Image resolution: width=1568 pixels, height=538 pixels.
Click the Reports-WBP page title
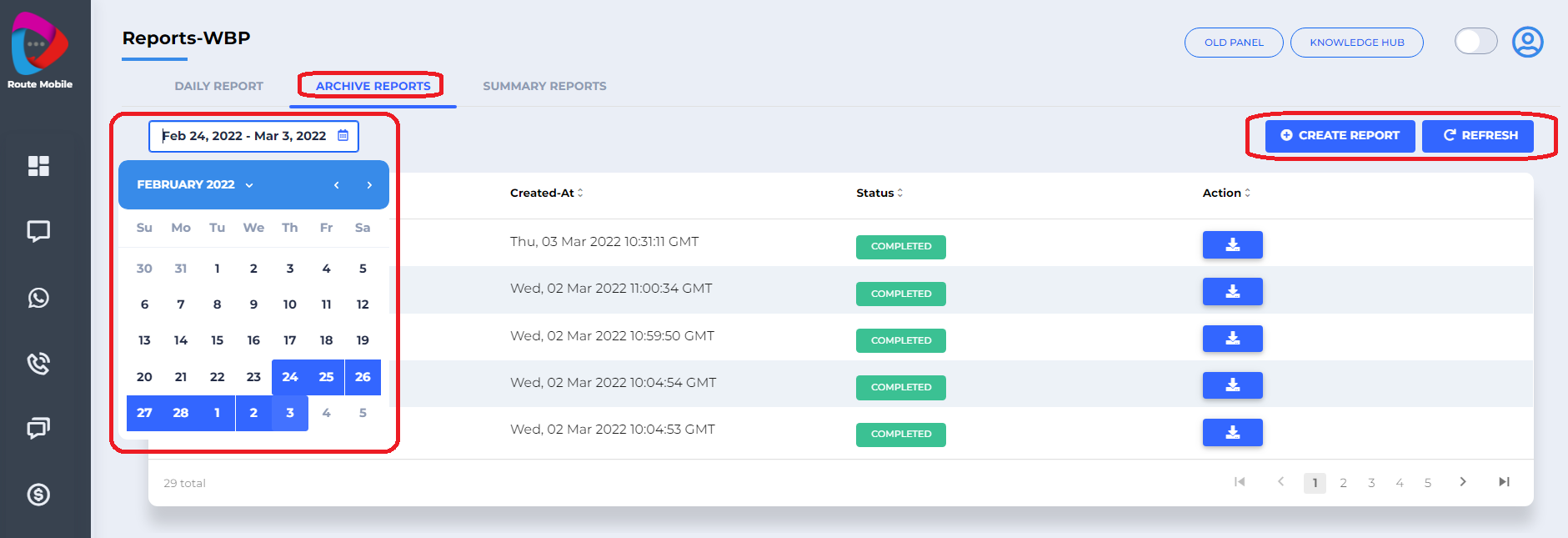[186, 38]
